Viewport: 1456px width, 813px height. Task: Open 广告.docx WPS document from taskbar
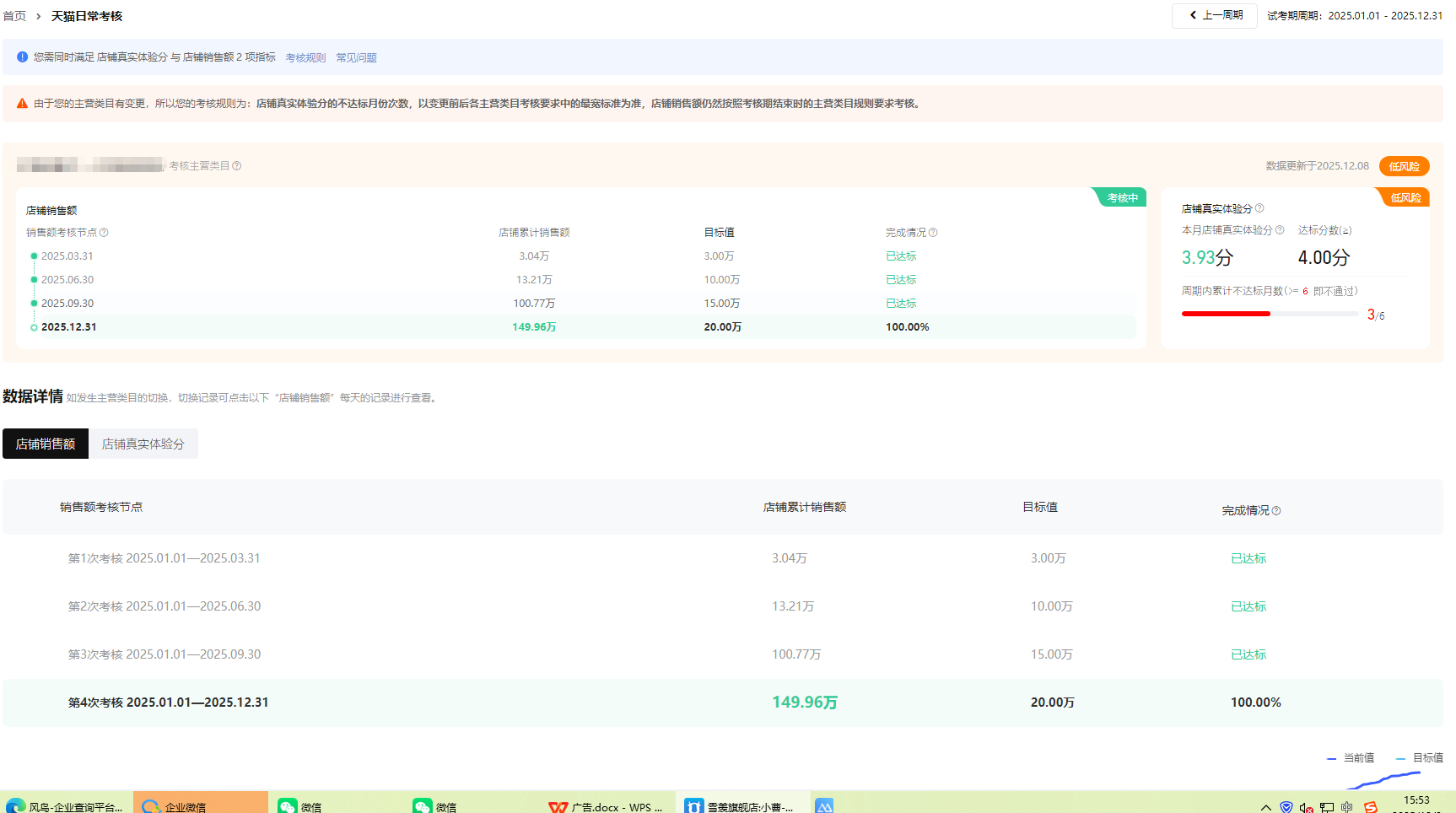tap(607, 806)
